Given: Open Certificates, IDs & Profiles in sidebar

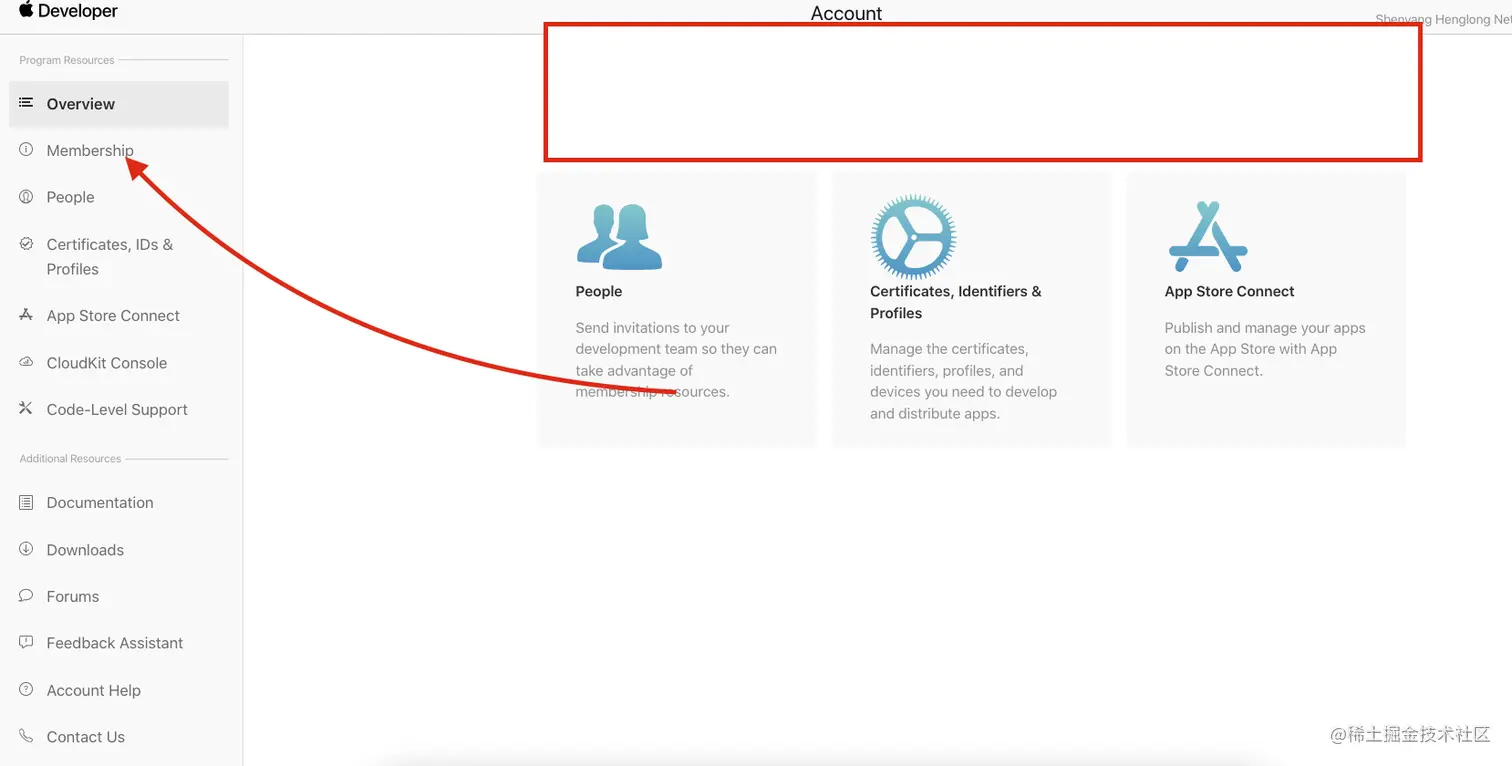Looking at the screenshot, I should [x=110, y=256].
